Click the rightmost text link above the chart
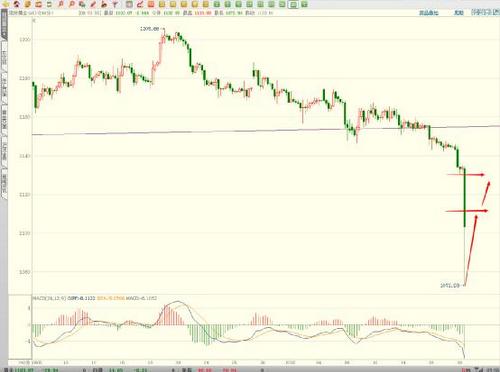Viewport: 500px width, 372px height. click(x=485, y=13)
